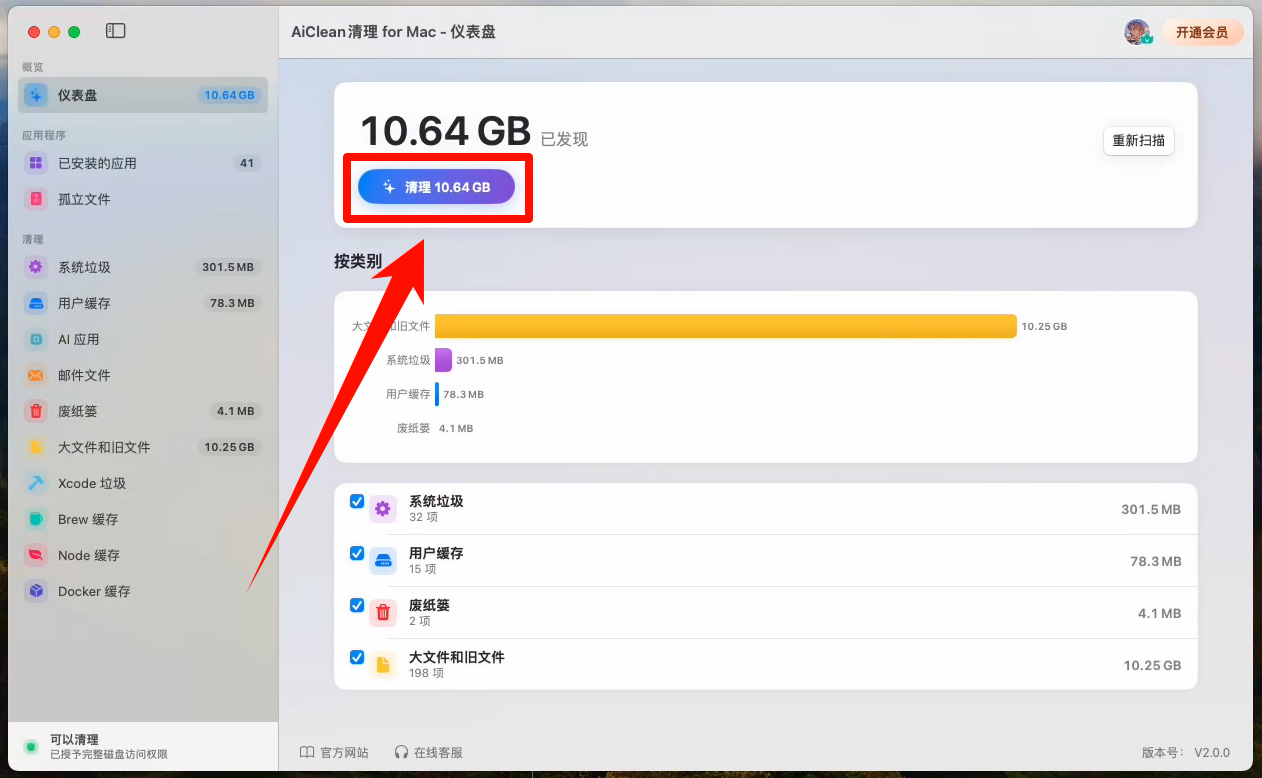Click the 301.5 MB badge in sidebar
1262x778 pixels.
click(x=228, y=267)
